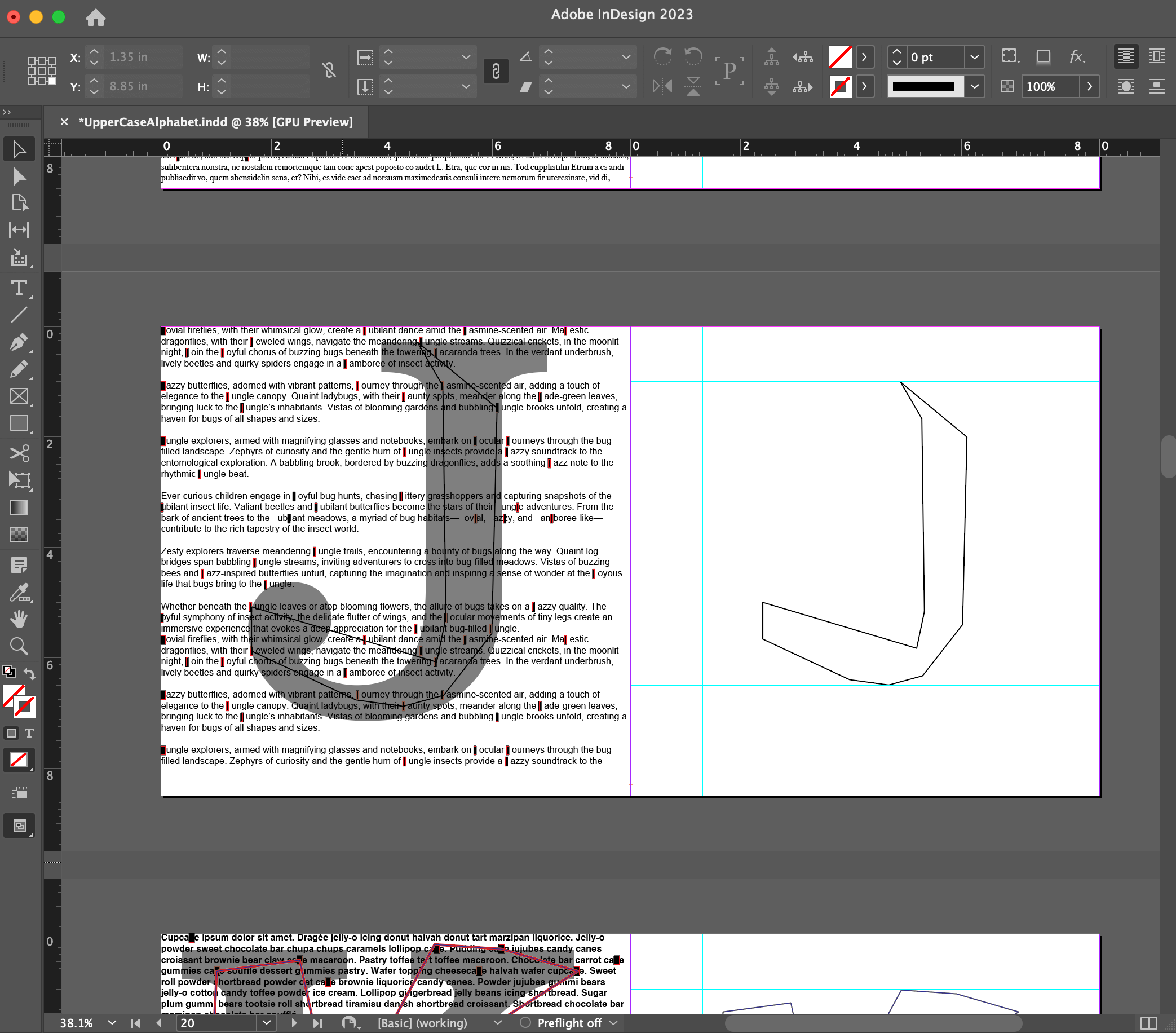This screenshot has width=1176, height=1033.
Task: Activate the Type tool
Action: point(19,287)
